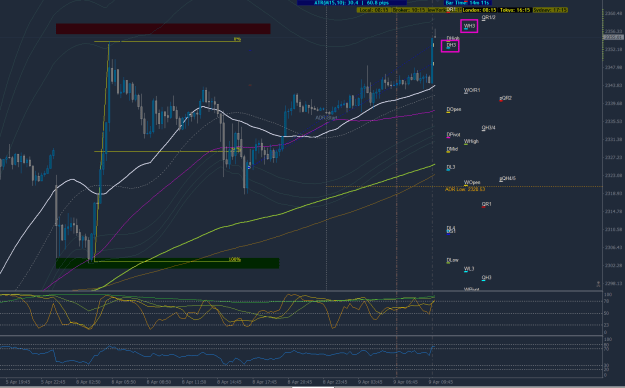
Task: Select the DOpen level label
Action: click(454, 109)
